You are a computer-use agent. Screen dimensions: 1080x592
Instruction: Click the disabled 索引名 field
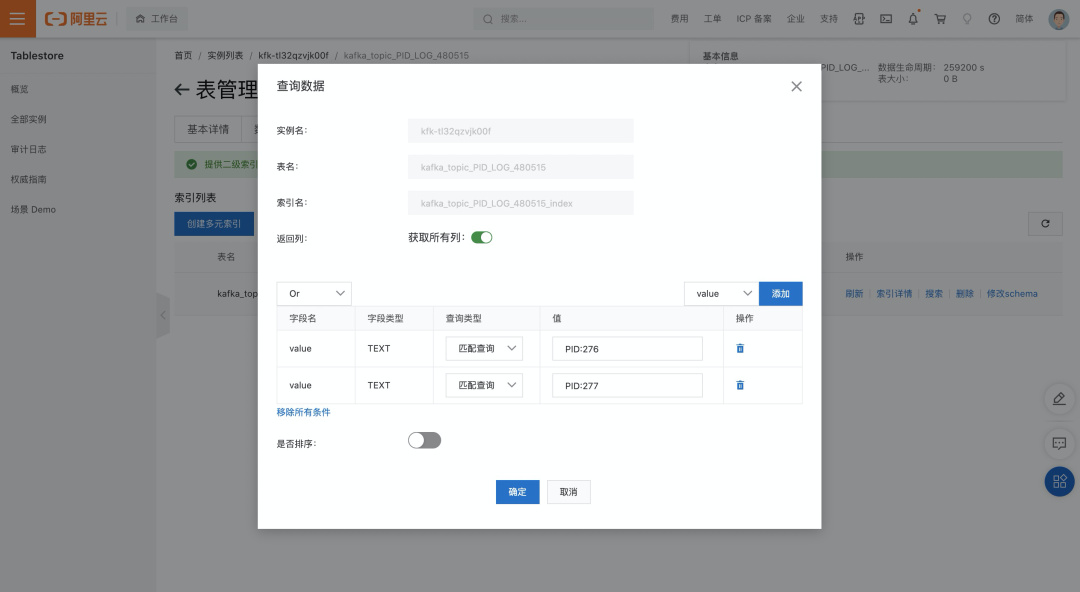521,203
